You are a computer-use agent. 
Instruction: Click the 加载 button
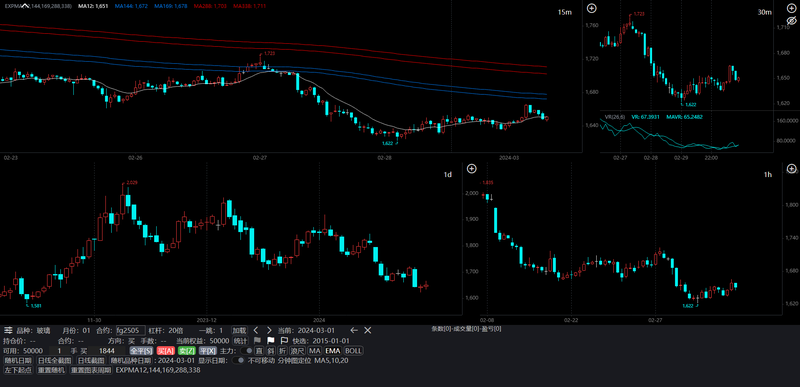[x=239, y=330]
